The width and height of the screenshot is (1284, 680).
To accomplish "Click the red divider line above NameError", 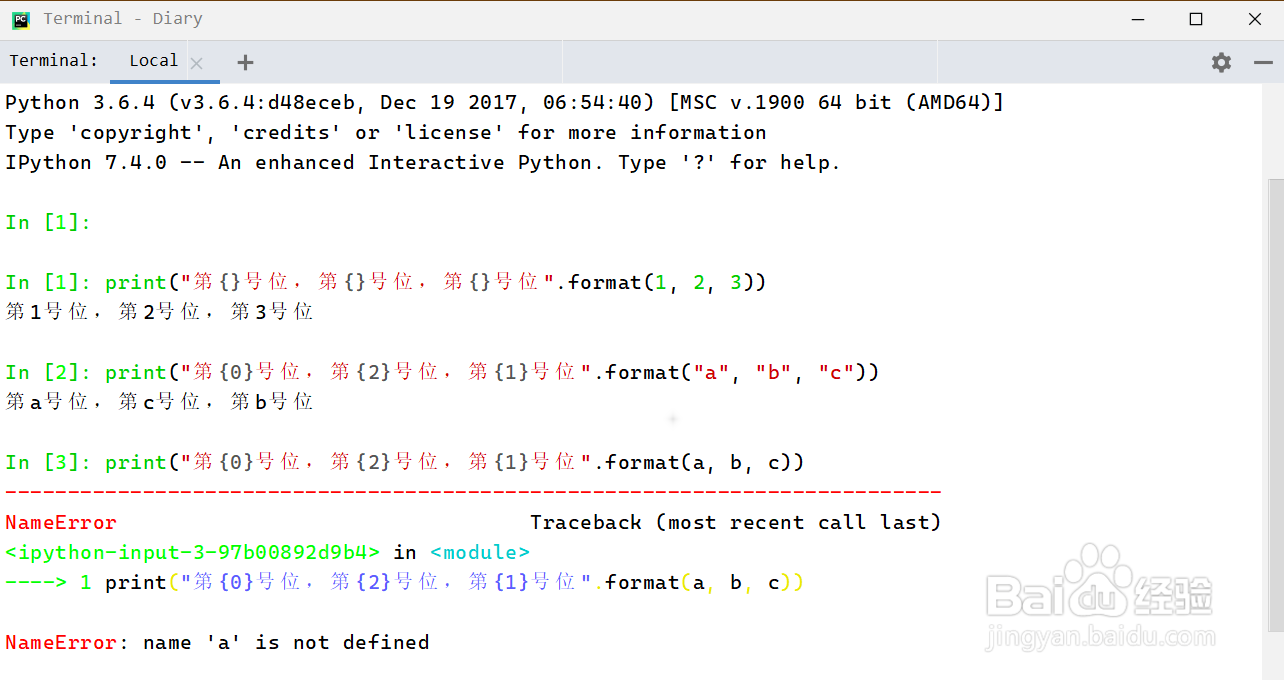I will [470, 492].
